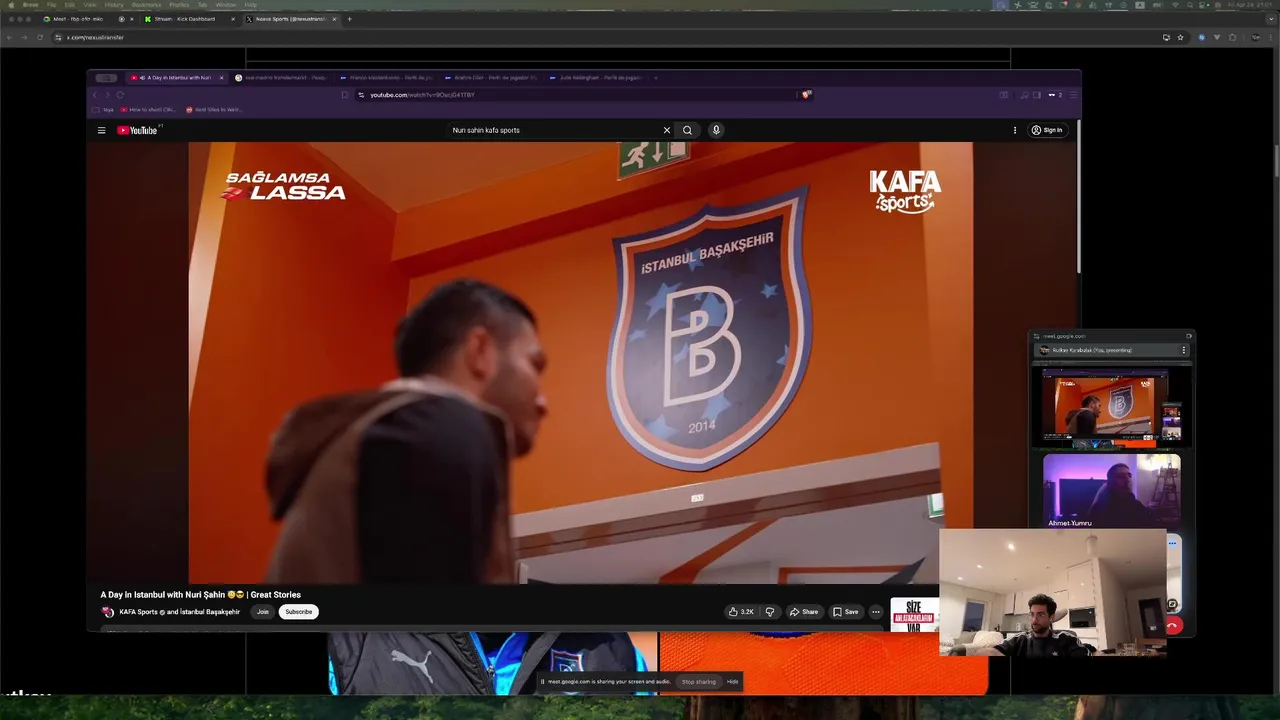Click the YouTube search magnifier button

(x=687, y=130)
